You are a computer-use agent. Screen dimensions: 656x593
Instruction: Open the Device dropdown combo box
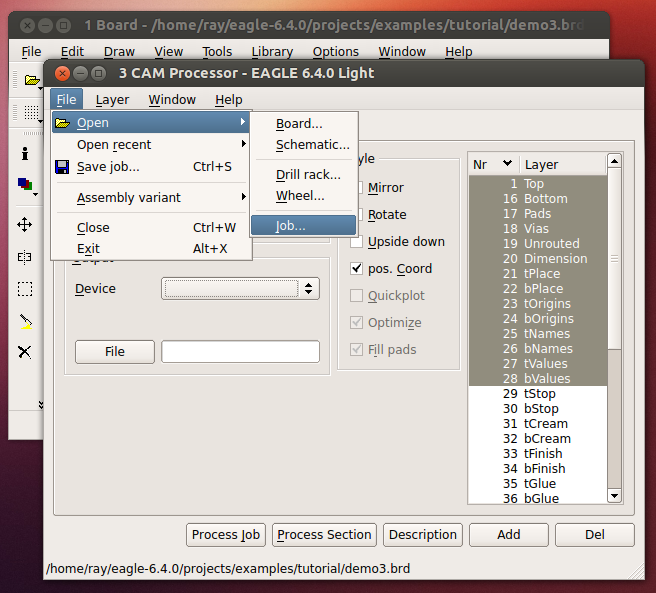[x=240, y=288]
